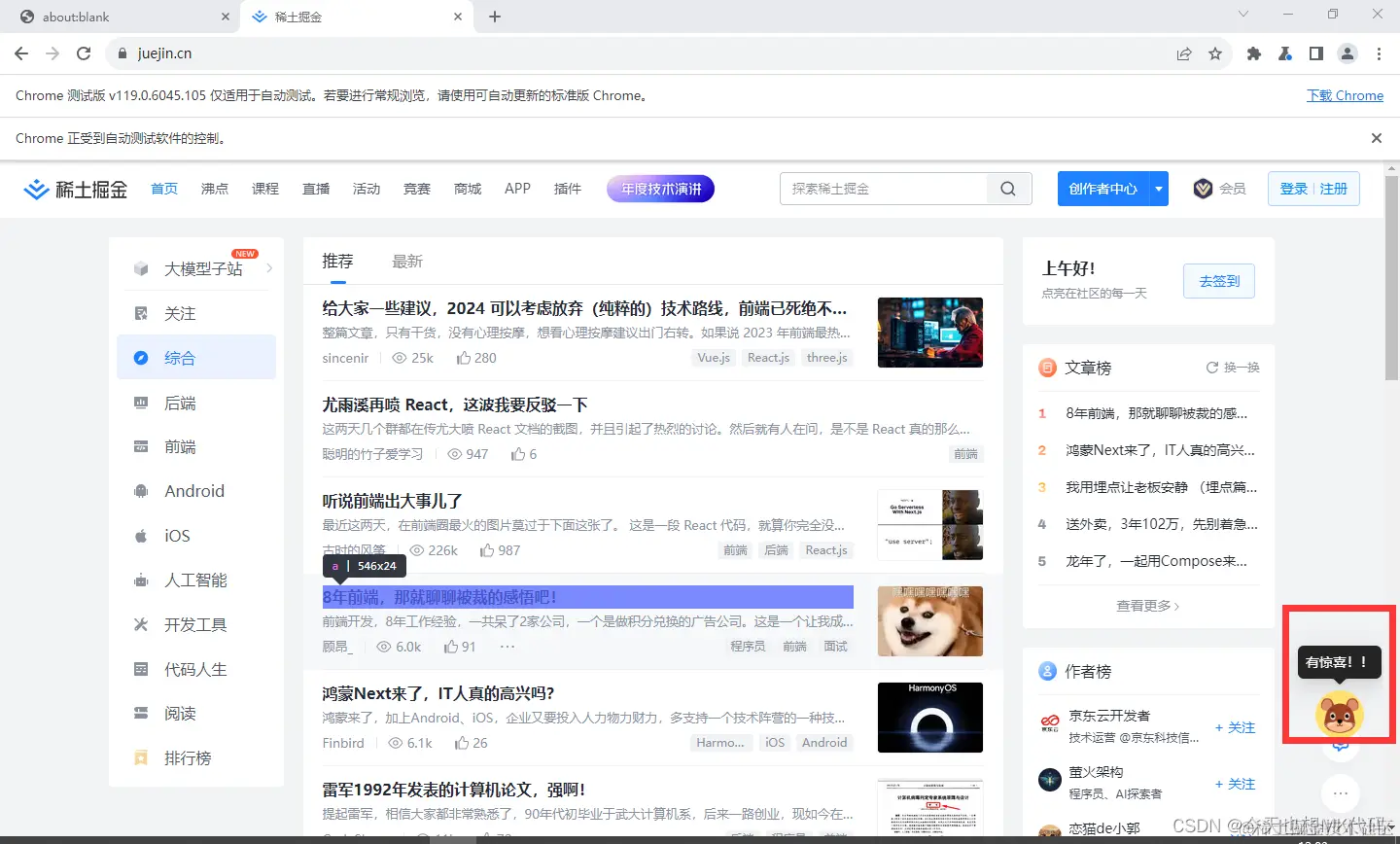Expand the 大模型子站 entry chevron
The width and height of the screenshot is (1400, 844).
pos(270,267)
